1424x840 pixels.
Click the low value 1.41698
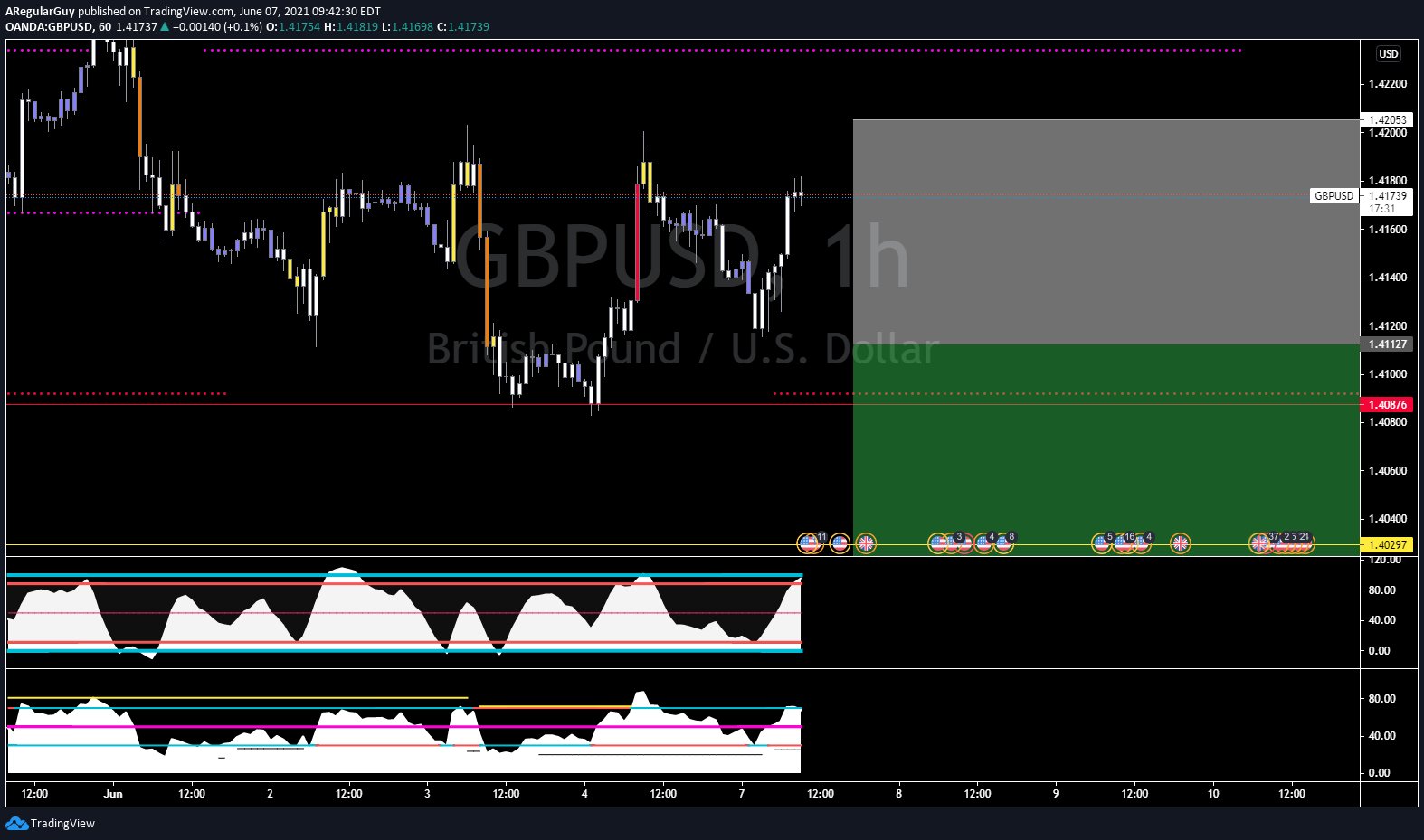(413, 26)
